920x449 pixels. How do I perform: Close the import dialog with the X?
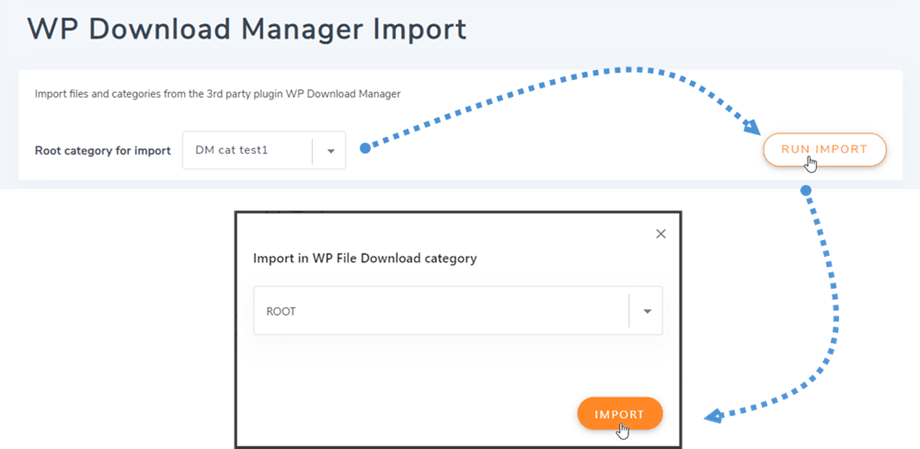coord(660,234)
